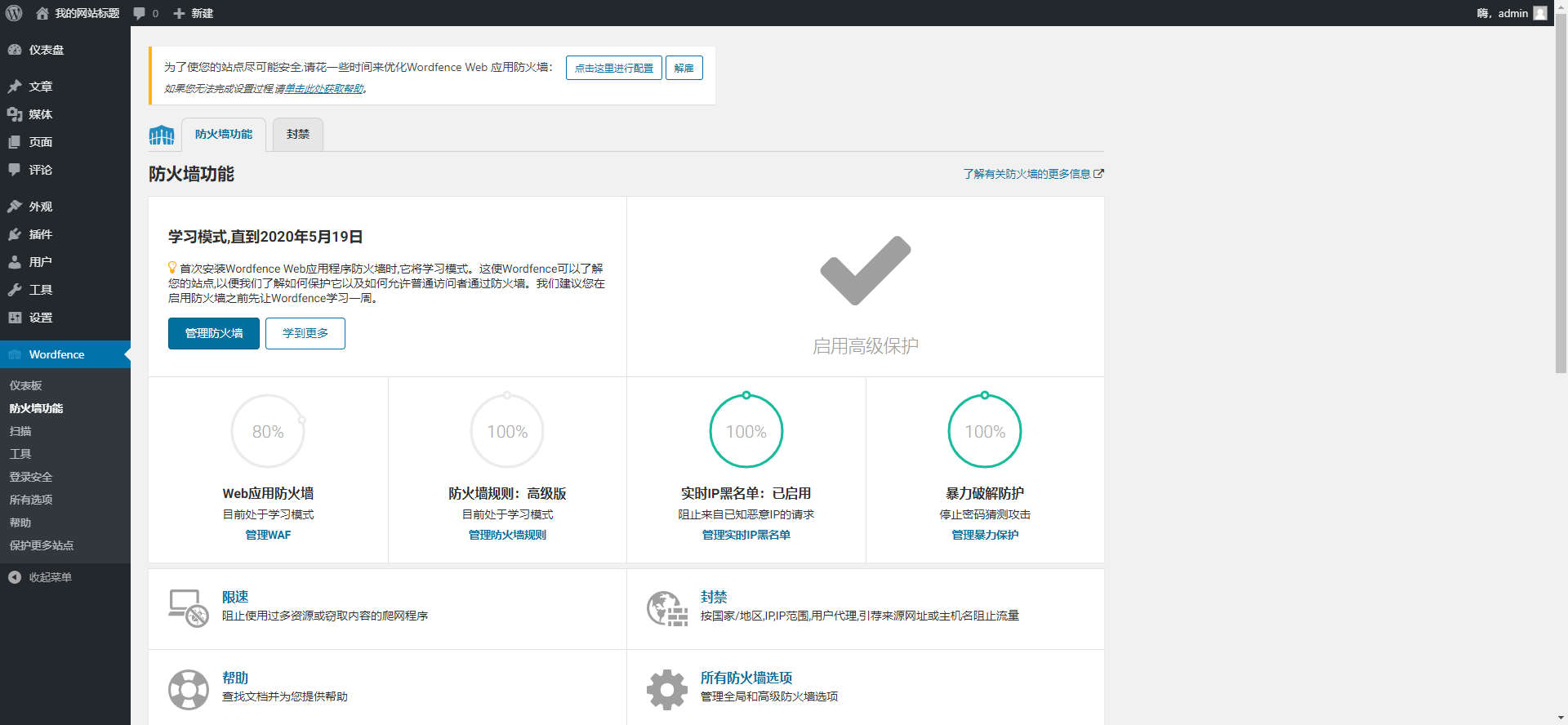This screenshot has width=1568, height=725.
Task: Dismiss the notice with 解雇 button
Action: [x=684, y=68]
